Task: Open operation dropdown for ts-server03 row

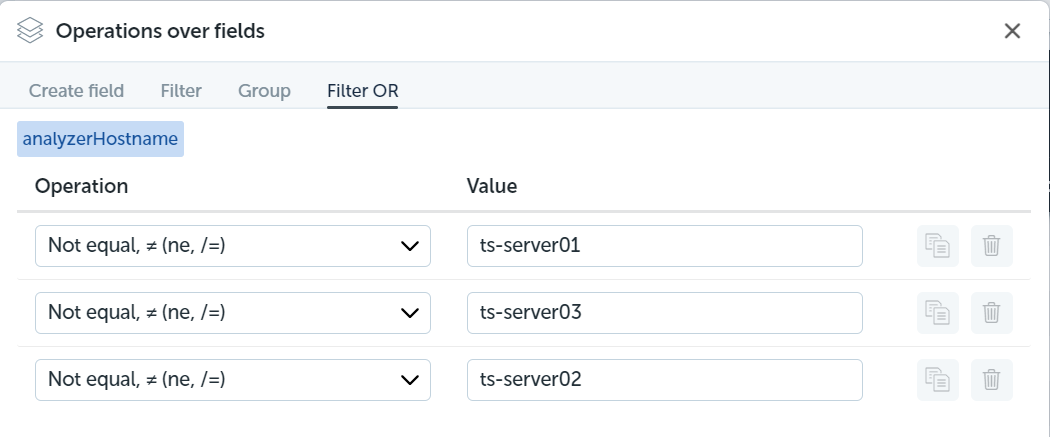Action: pyautogui.click(x=232, y=313)
